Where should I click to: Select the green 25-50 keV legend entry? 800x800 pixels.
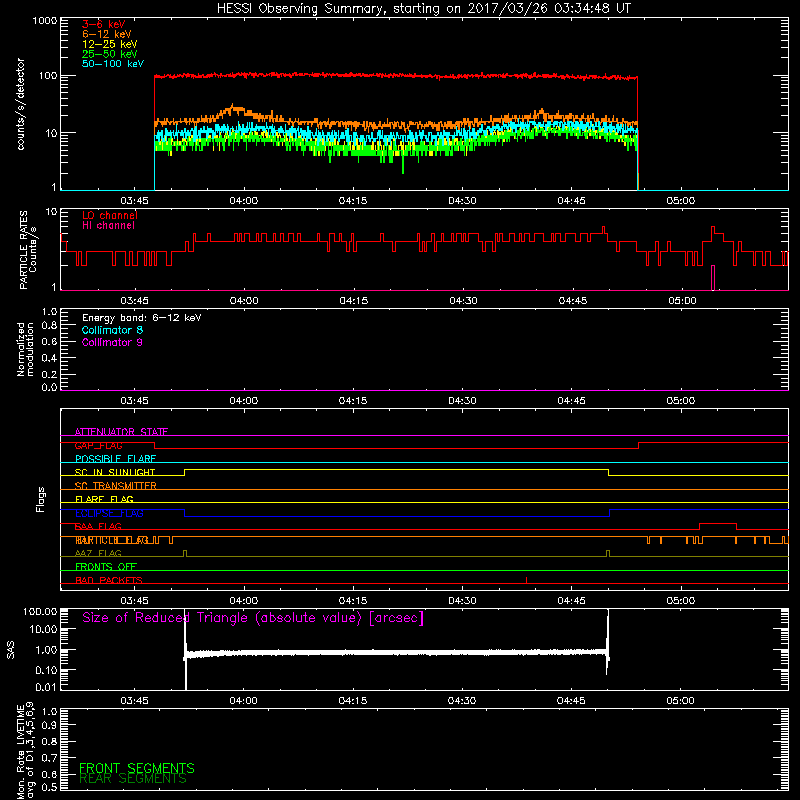[110, 54]
